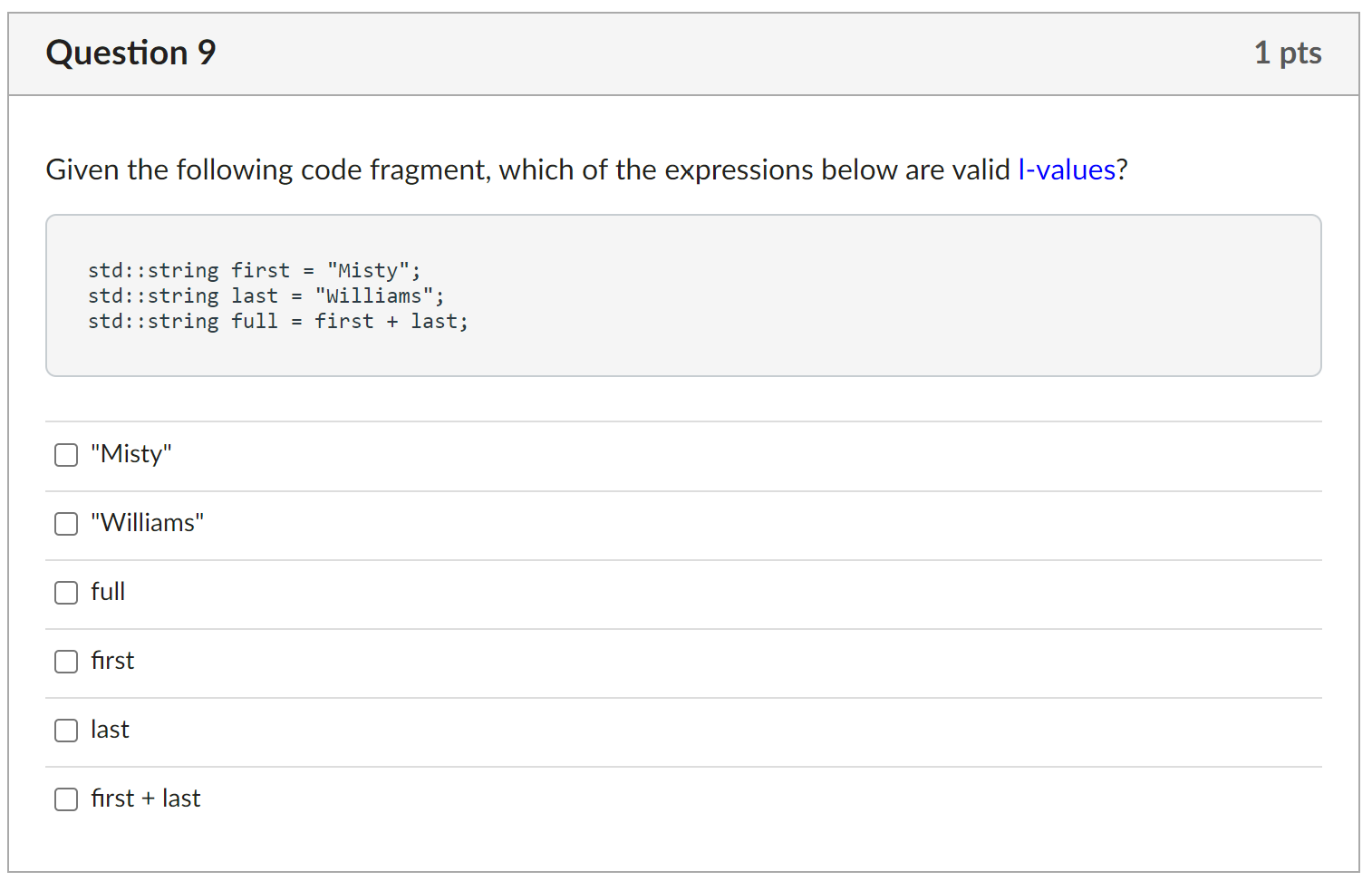This screenshot has width=1372, height=881.
Task: Enable the full answer option
Action: [x=65, y=593]
